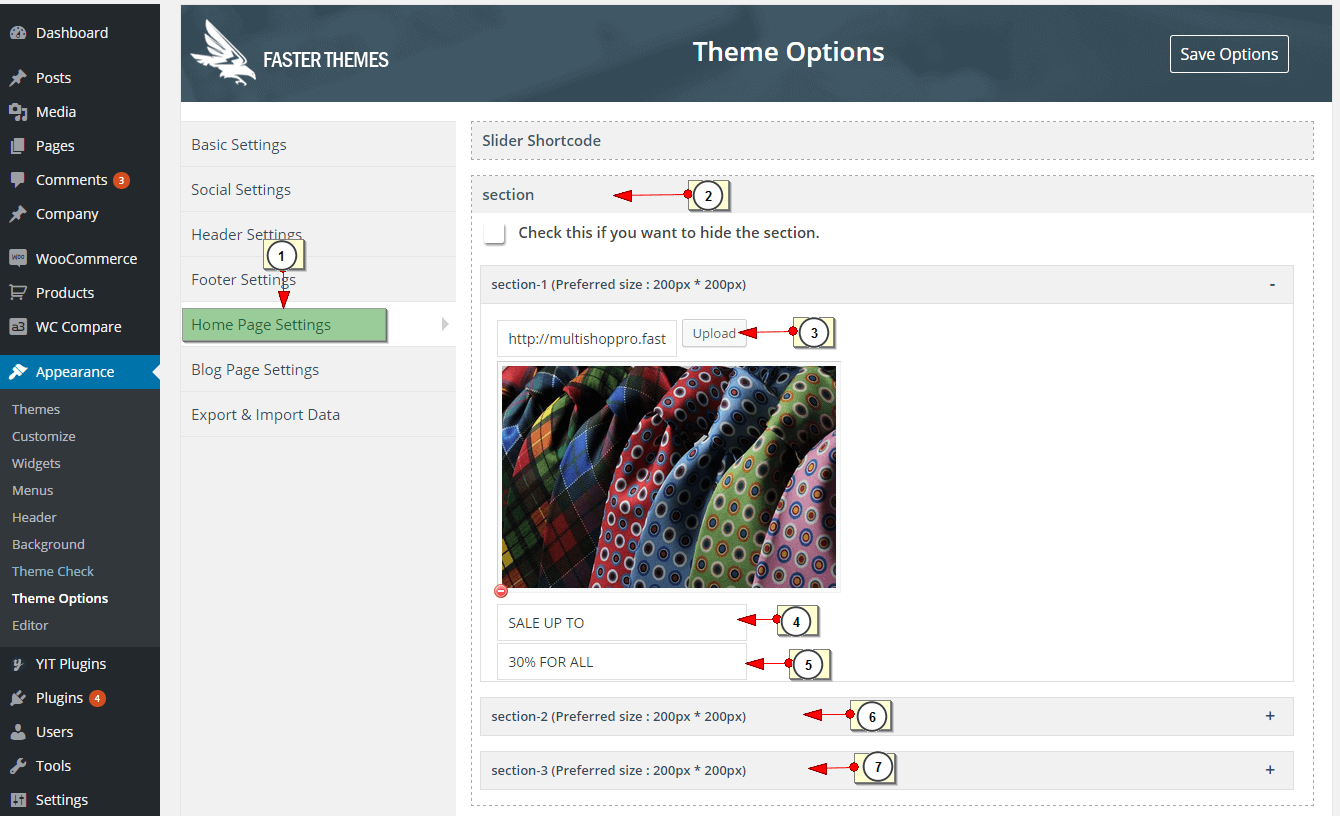
Task: Click the comments count badge 3
Action: 121,181
